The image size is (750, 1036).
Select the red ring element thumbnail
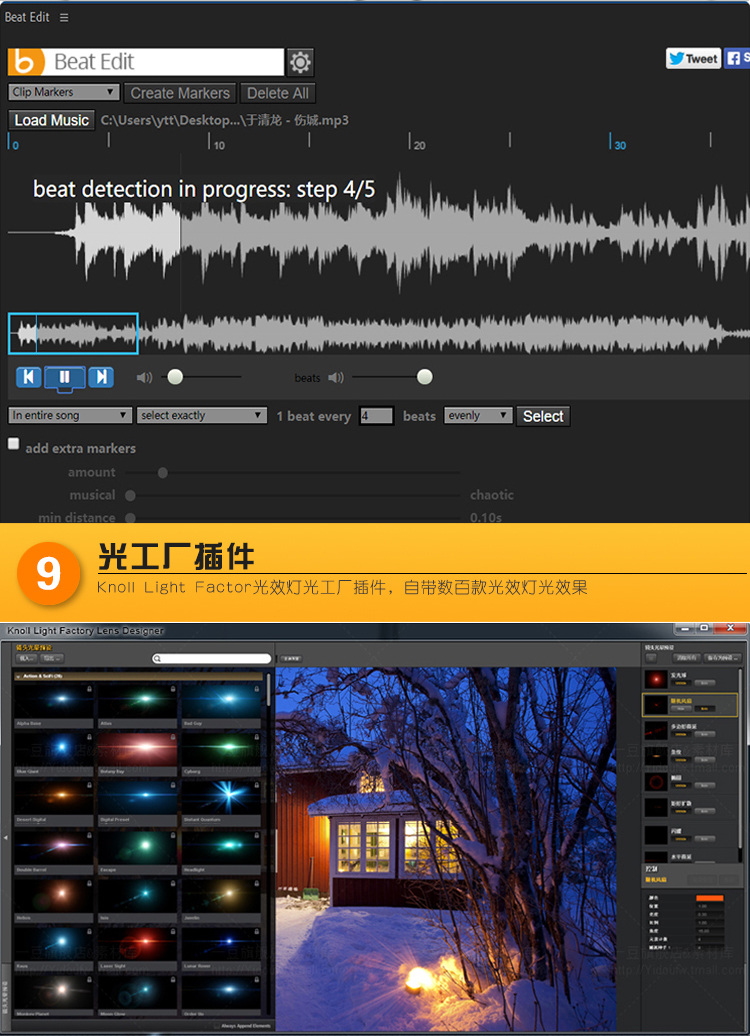coord(656,783)
